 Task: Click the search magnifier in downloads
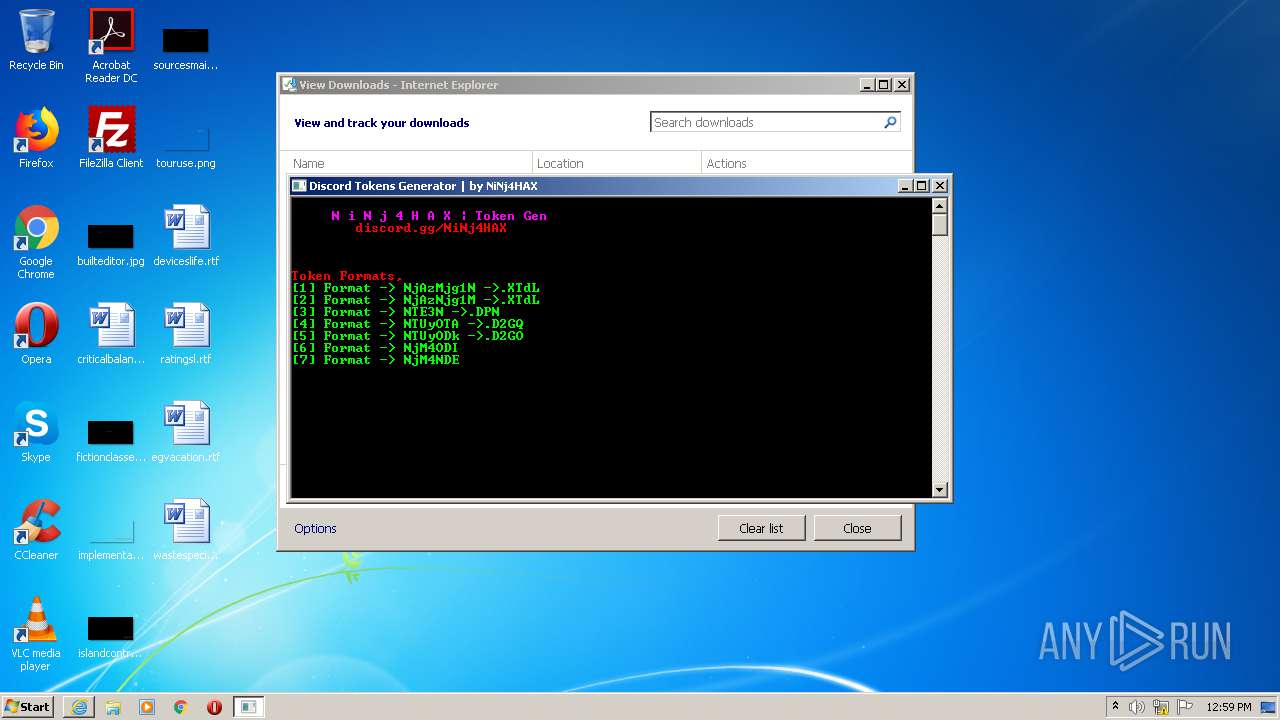(x=890, y=122)
